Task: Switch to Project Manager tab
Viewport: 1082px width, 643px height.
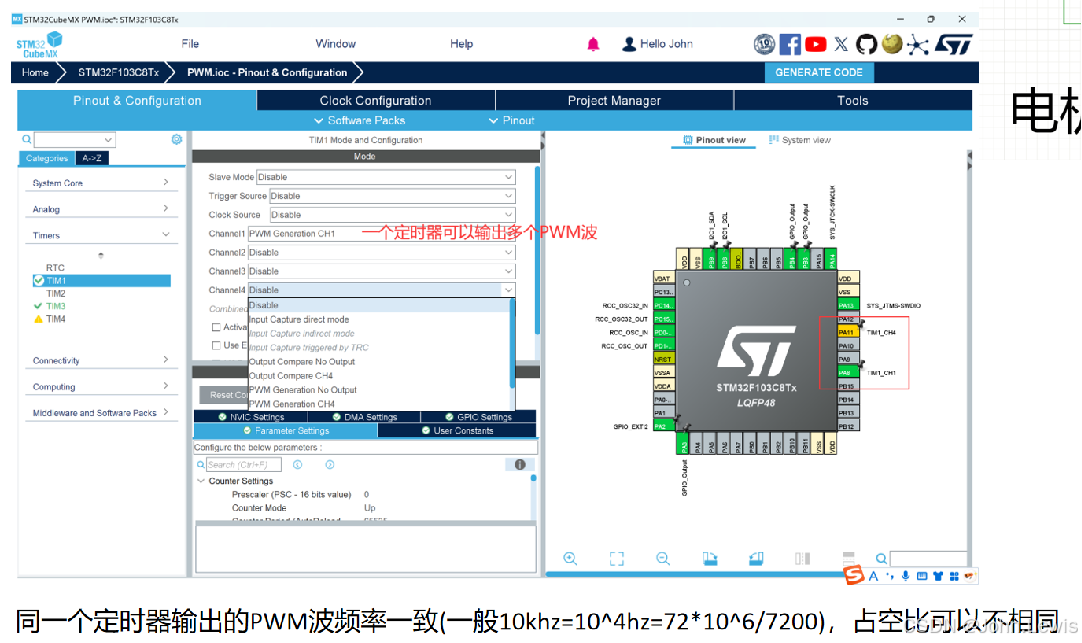Action: click(x=614, y=101)
